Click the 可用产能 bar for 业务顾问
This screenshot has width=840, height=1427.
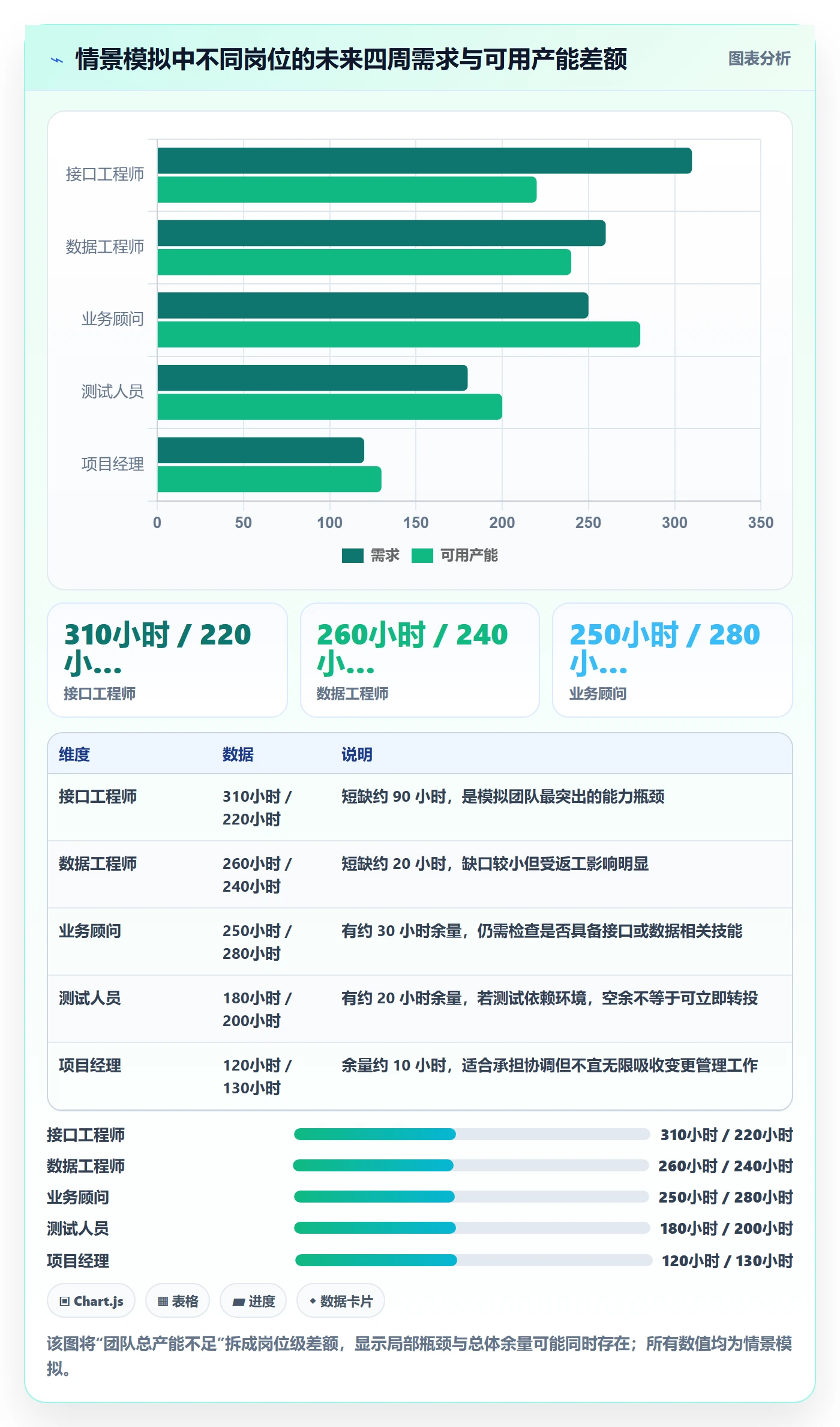point(398,334)
